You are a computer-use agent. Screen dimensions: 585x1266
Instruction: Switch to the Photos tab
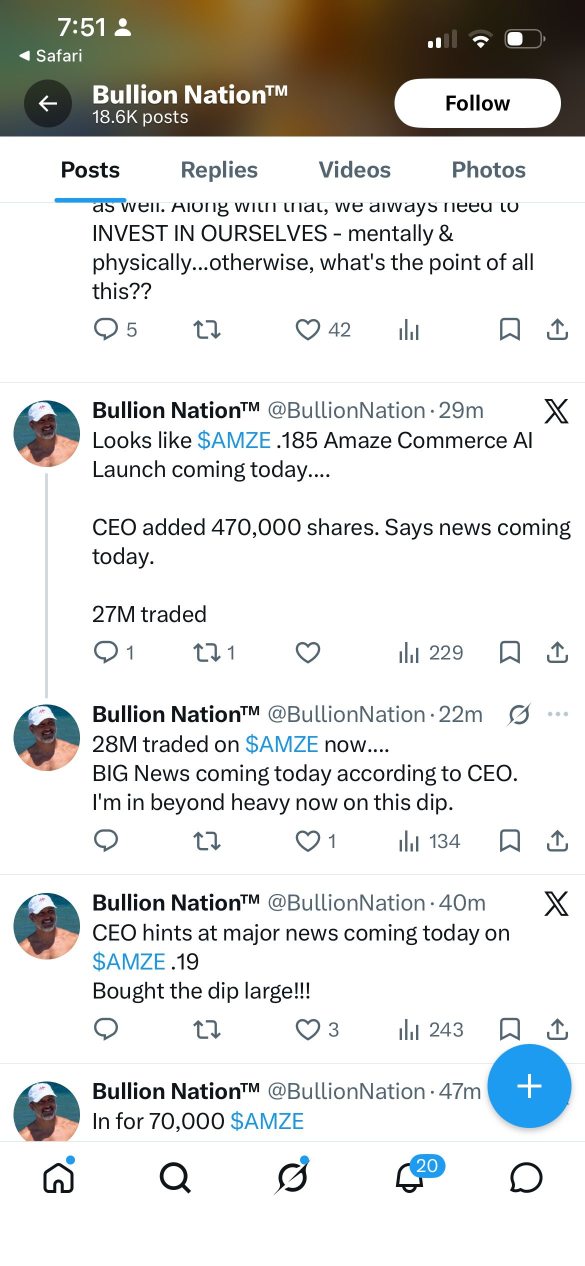(x=489, y=170)
